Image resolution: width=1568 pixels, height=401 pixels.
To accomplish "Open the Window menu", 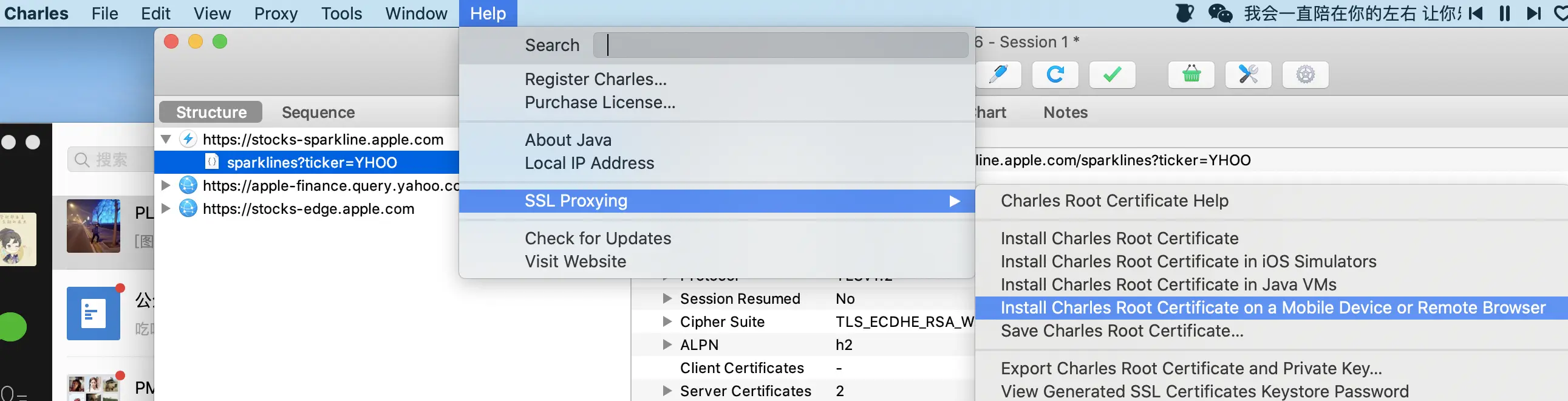I will click(417, 13).
